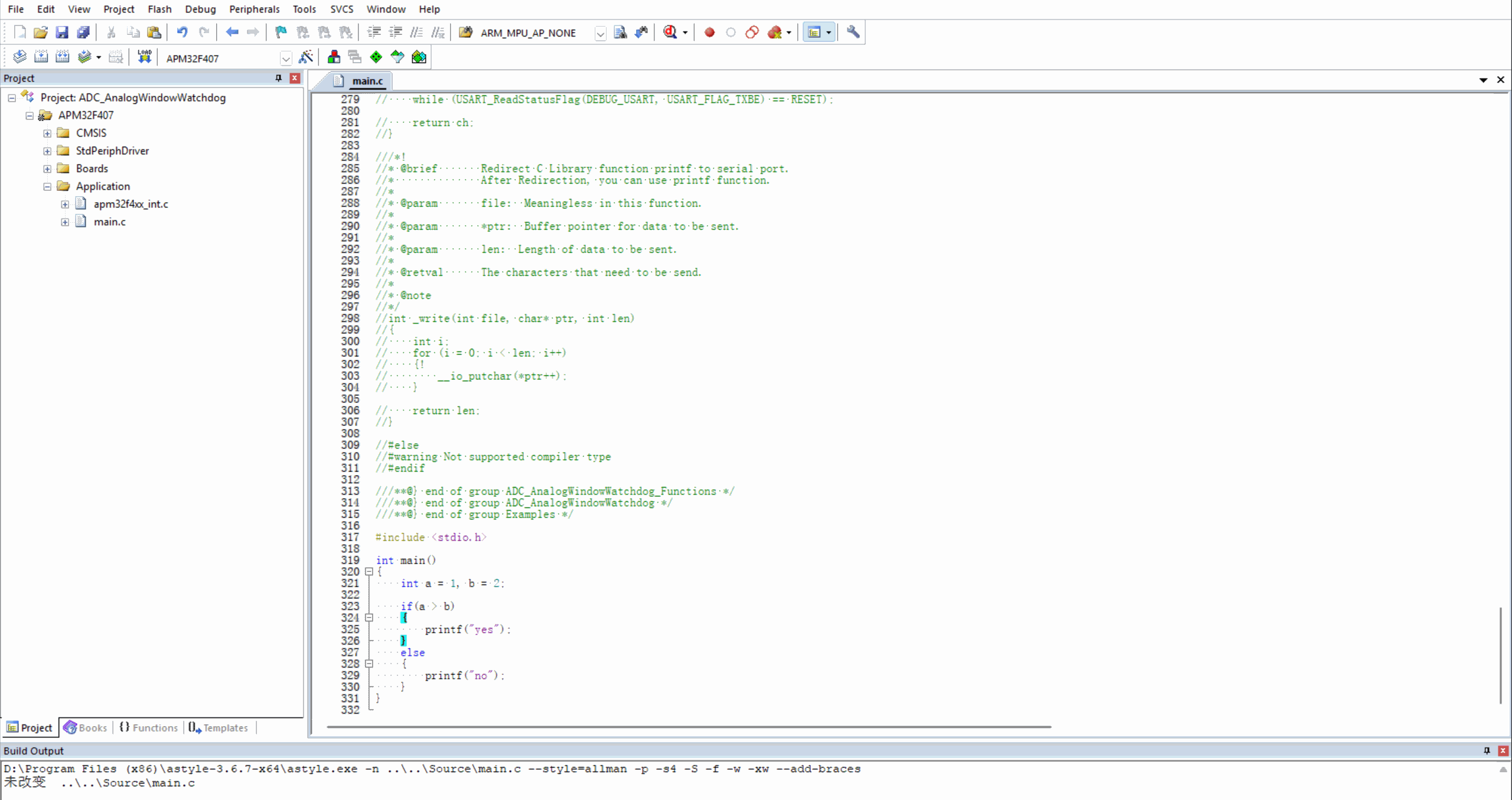Select main.c in the project tree
This screenshot has height=800, width=1512.
click(x=109, y=222)
